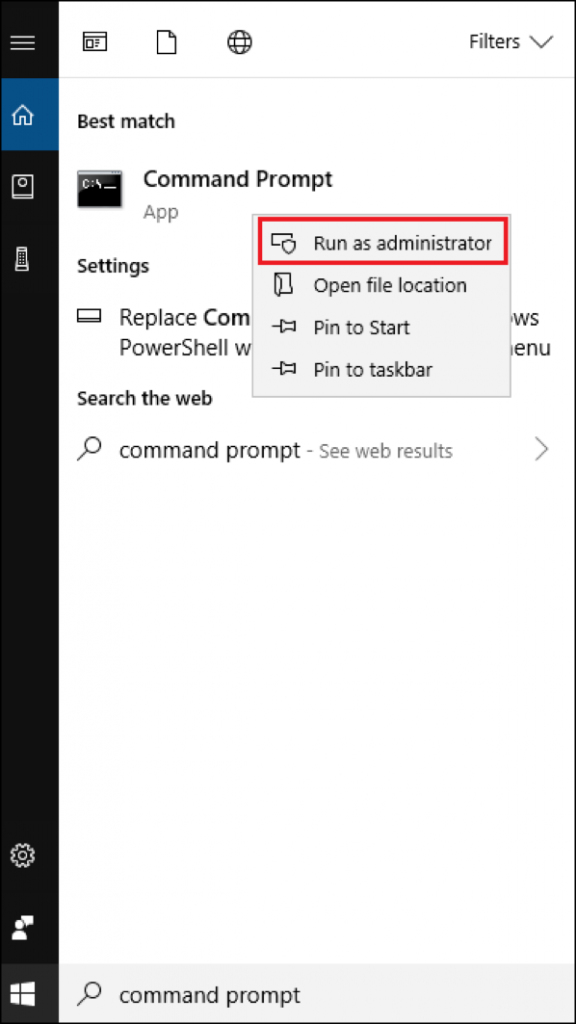Image resolution: width=576 pixels, height=1024 pixels.
Task: Click See web results for command prompt
Action: coord(384,450)
